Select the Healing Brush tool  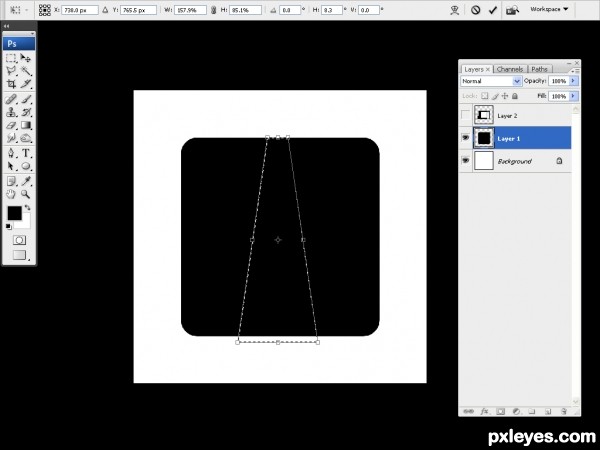(11, 99)
